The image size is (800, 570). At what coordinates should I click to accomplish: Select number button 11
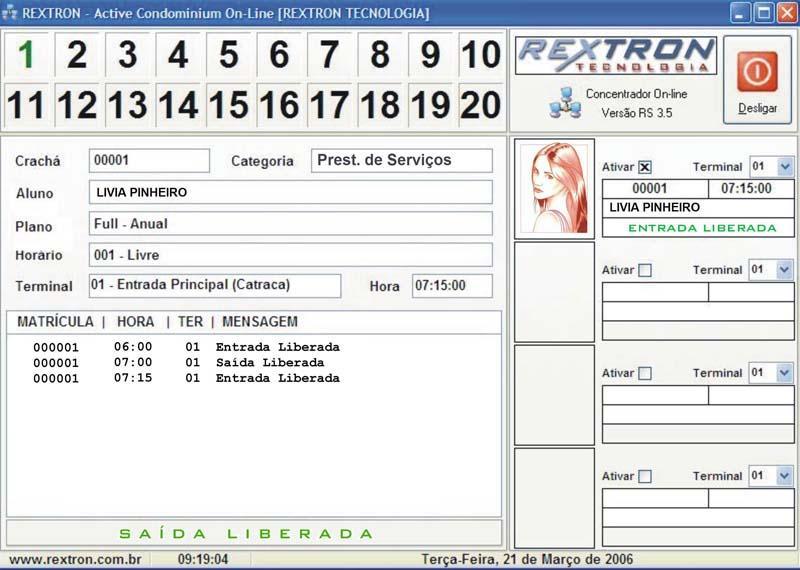pyautogui.click(x=26, y=105)
